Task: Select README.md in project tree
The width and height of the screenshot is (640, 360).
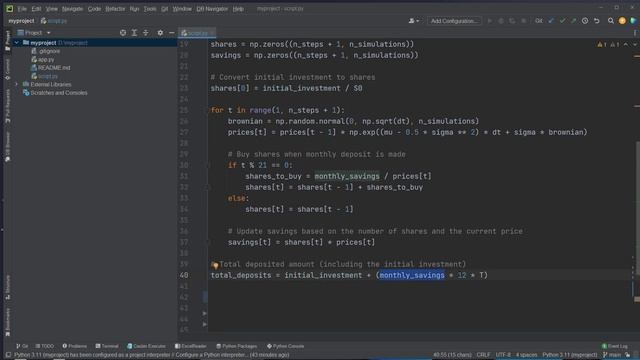Action: [51, 68]
